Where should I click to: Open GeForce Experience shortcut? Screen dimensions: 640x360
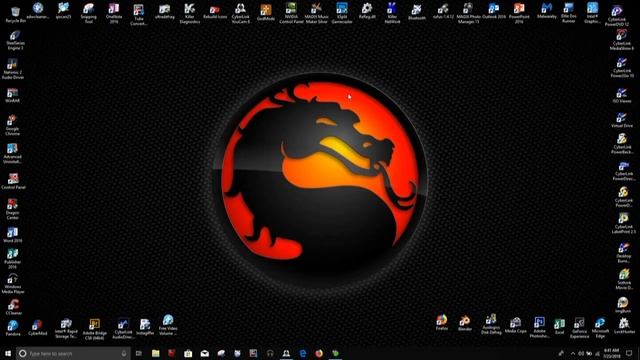579,328
